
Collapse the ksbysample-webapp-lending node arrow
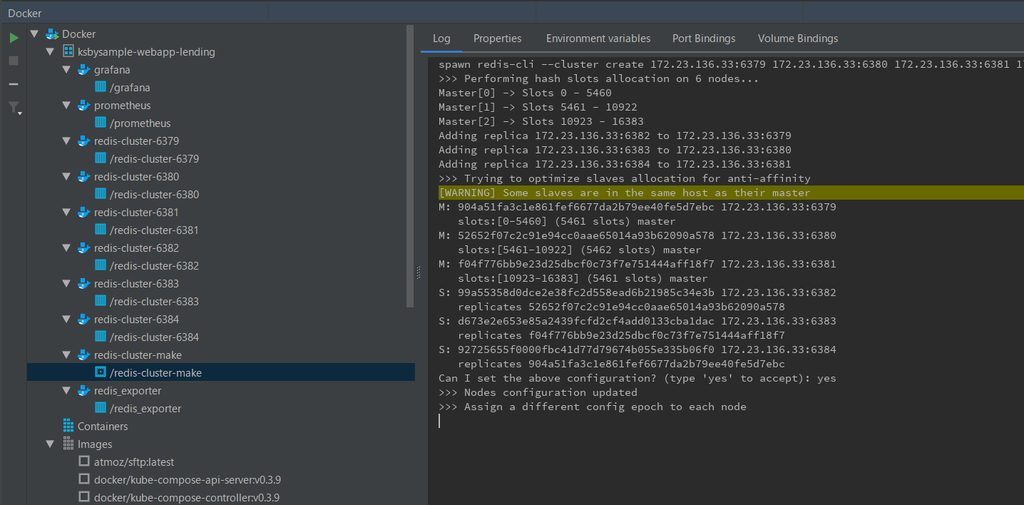[50, 52]
